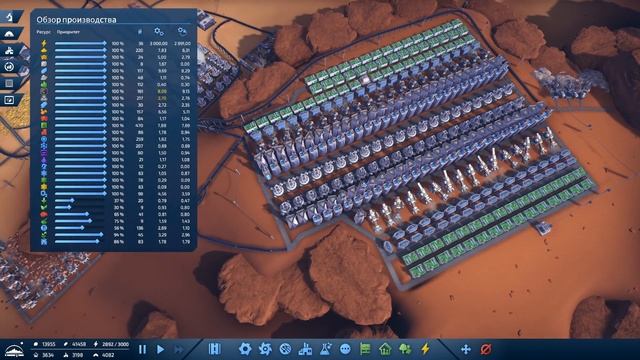Image resolution: width=640 pixels, height=360 pixels.
Task: Click the circular-arrows left sidebar icon
Action: [10, 67]
